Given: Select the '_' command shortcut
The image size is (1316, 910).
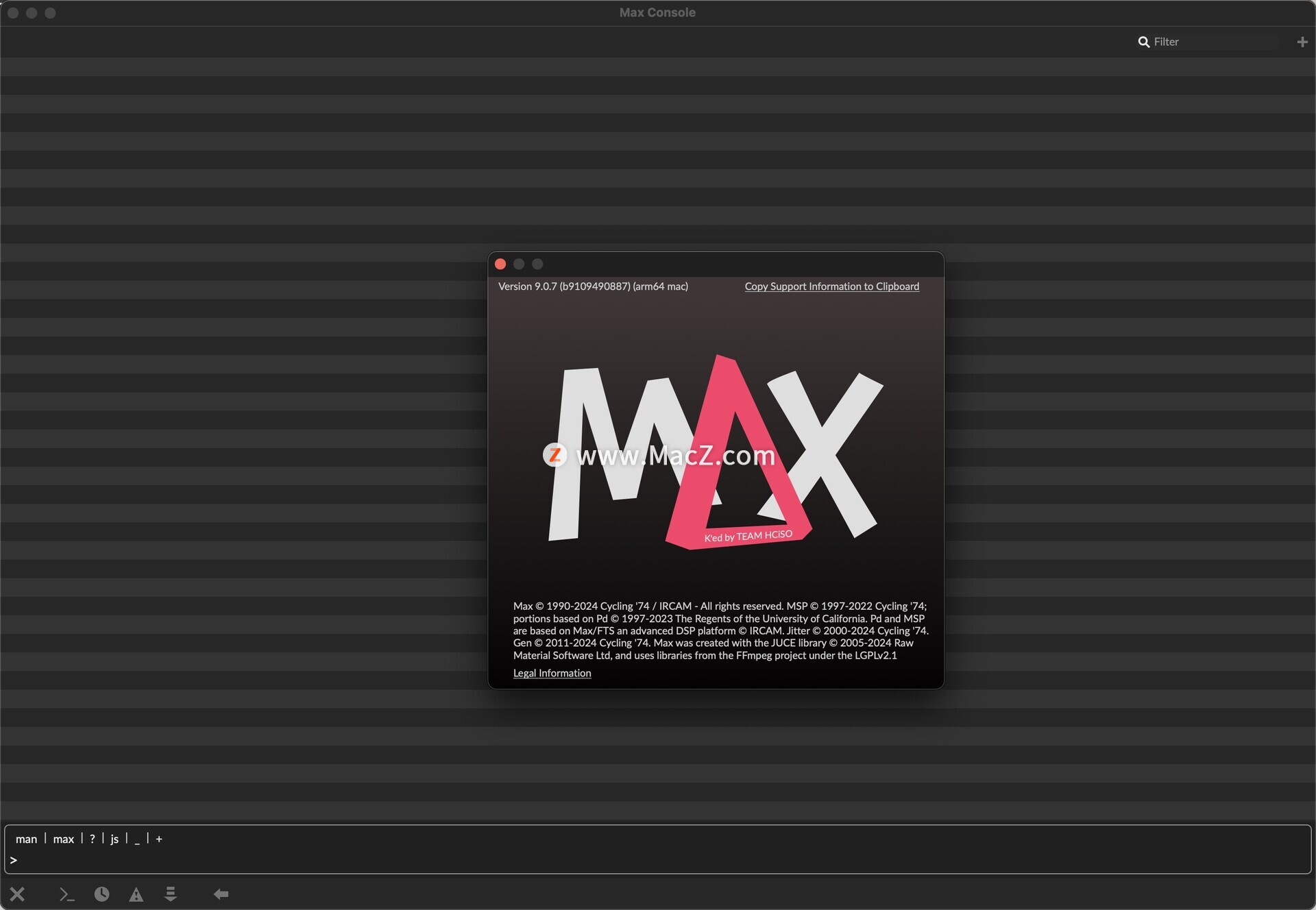Looking at the screenshot, I should click(137, 840).
